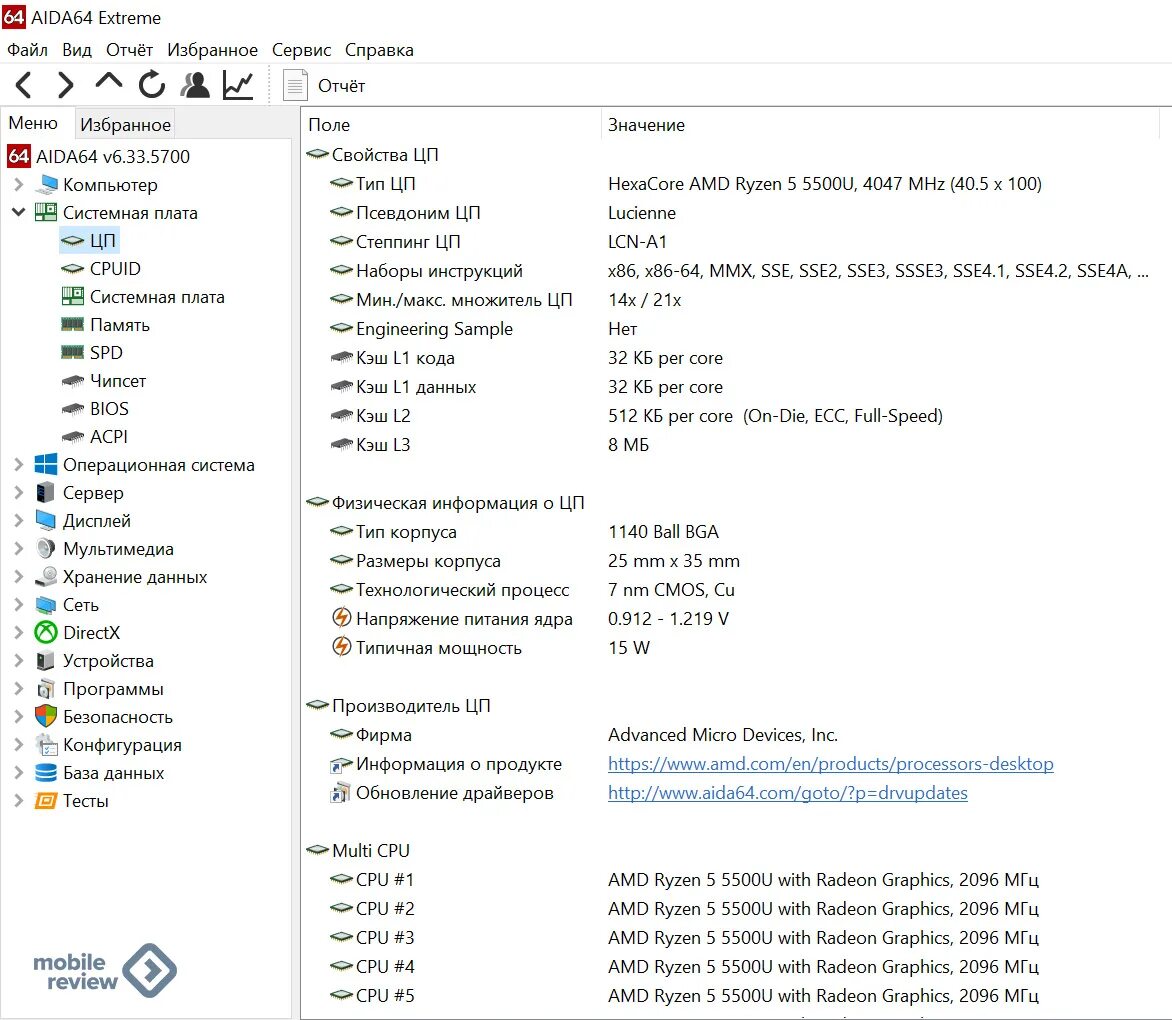Select the ЦП tree item
This screenshot has height=1020, width=1172.
pyautogui.click(x=102, y=241)
